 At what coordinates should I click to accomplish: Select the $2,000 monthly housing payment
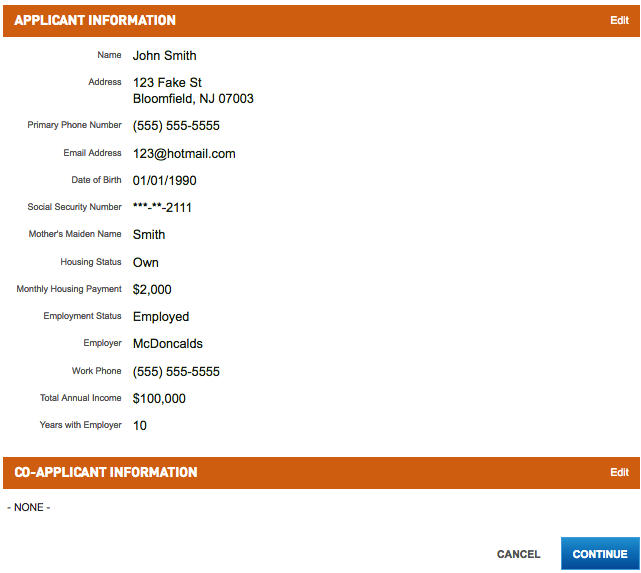click(x=152, y=289)
